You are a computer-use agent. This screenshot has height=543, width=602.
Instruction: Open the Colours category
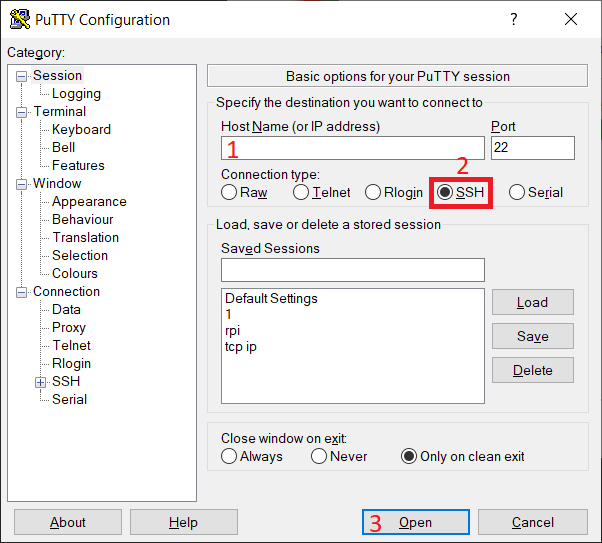click(x=74, y=273)
